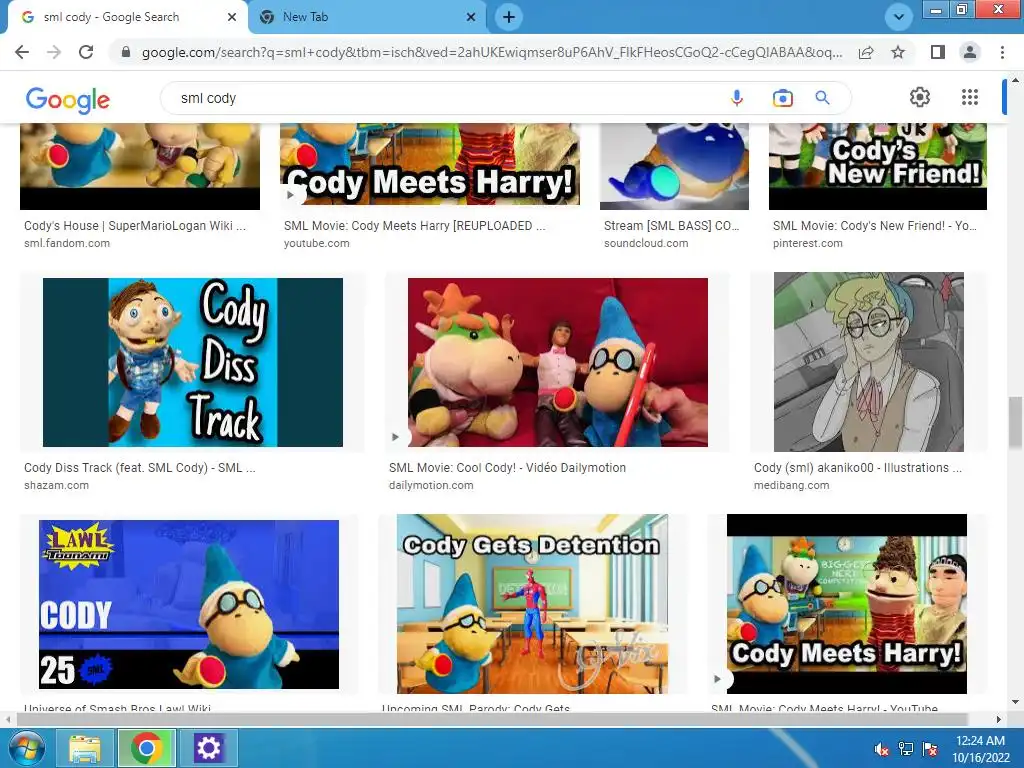Click the vertical scrollbar thumb
1024x768 pixels.
(x=1015, y=423)
